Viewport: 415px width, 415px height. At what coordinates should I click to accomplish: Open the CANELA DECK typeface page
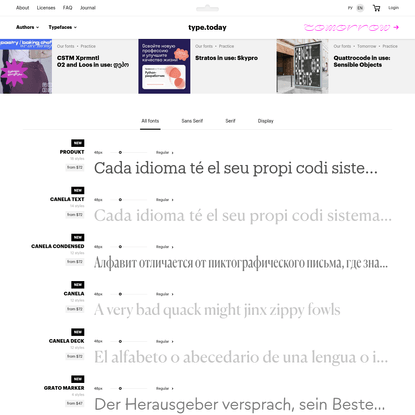[66, 341]
